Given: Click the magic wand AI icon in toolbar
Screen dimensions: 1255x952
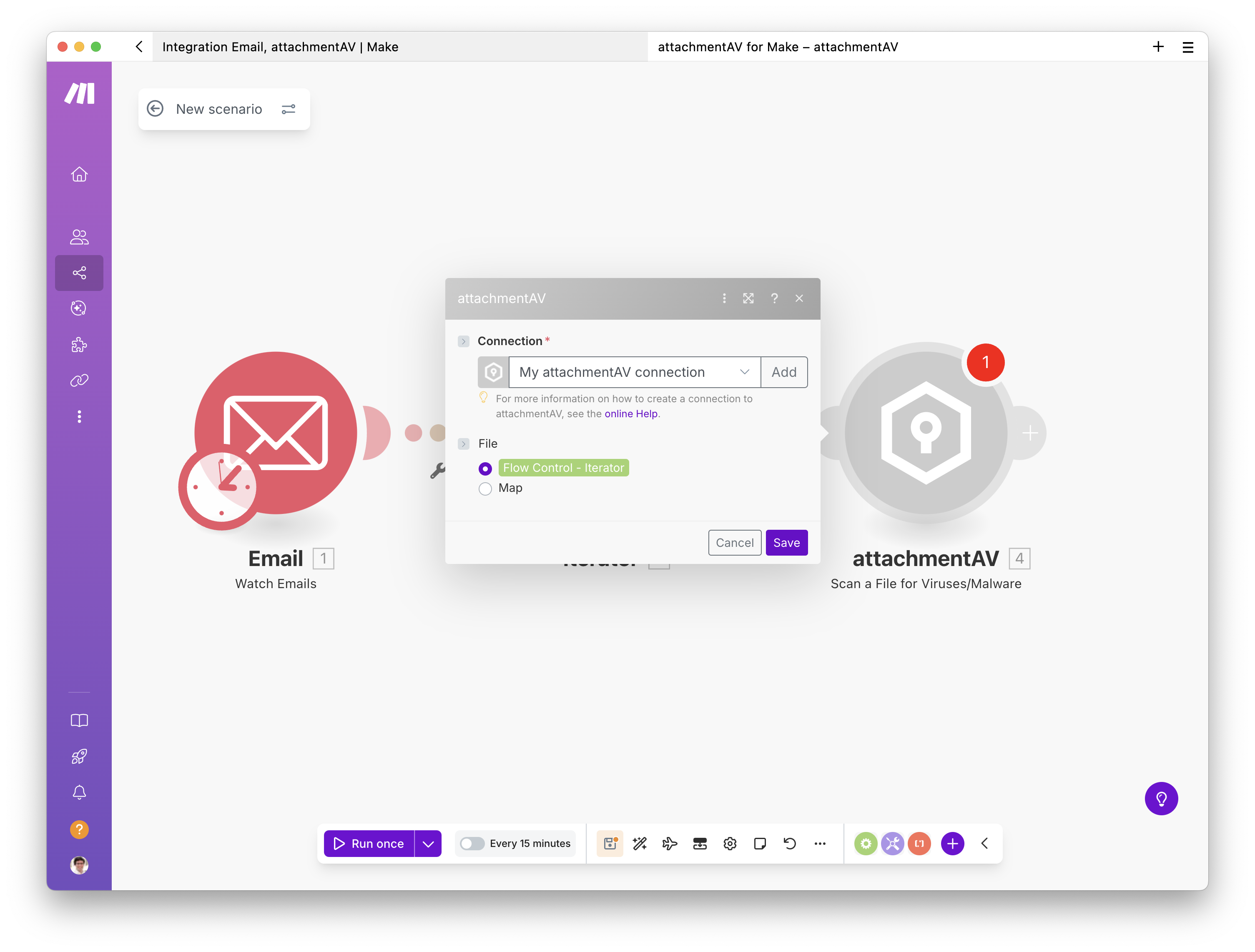Looking at the screenshot, I should point(640,844).
